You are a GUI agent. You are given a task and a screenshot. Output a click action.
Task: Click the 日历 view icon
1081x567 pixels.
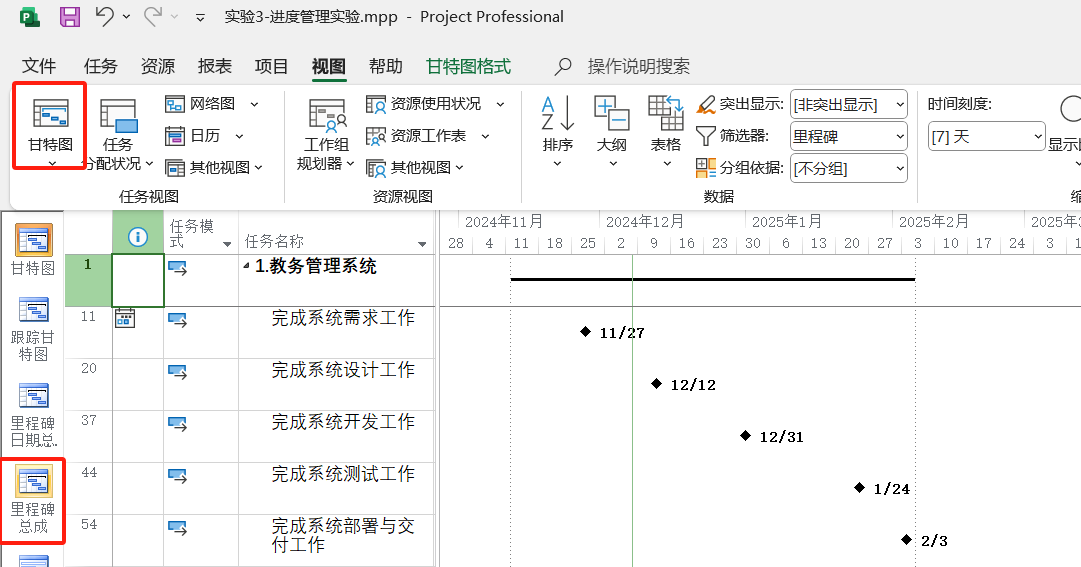pyautogui.click(x=174, y=136)
